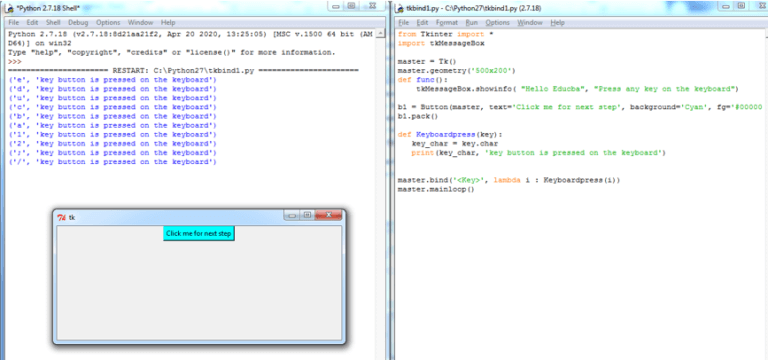Click the master.mainloop() line in the editor

click(436, 190)
